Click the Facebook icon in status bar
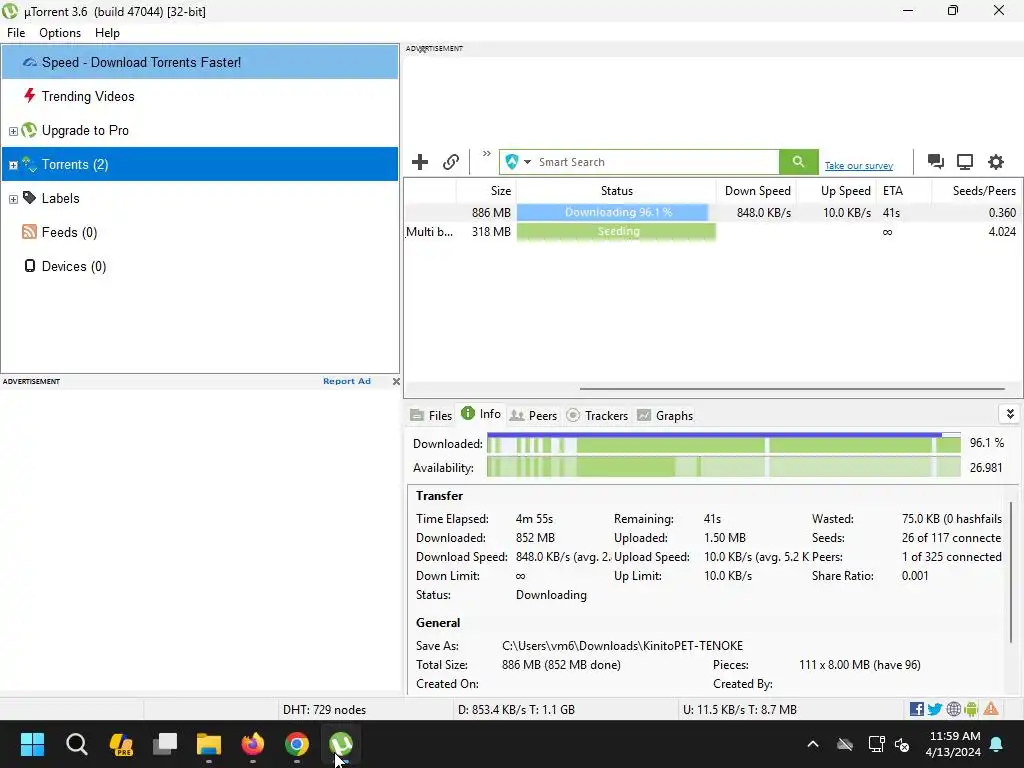The width and height of the screenshot is (1024, 768). [x=916, y=709]
